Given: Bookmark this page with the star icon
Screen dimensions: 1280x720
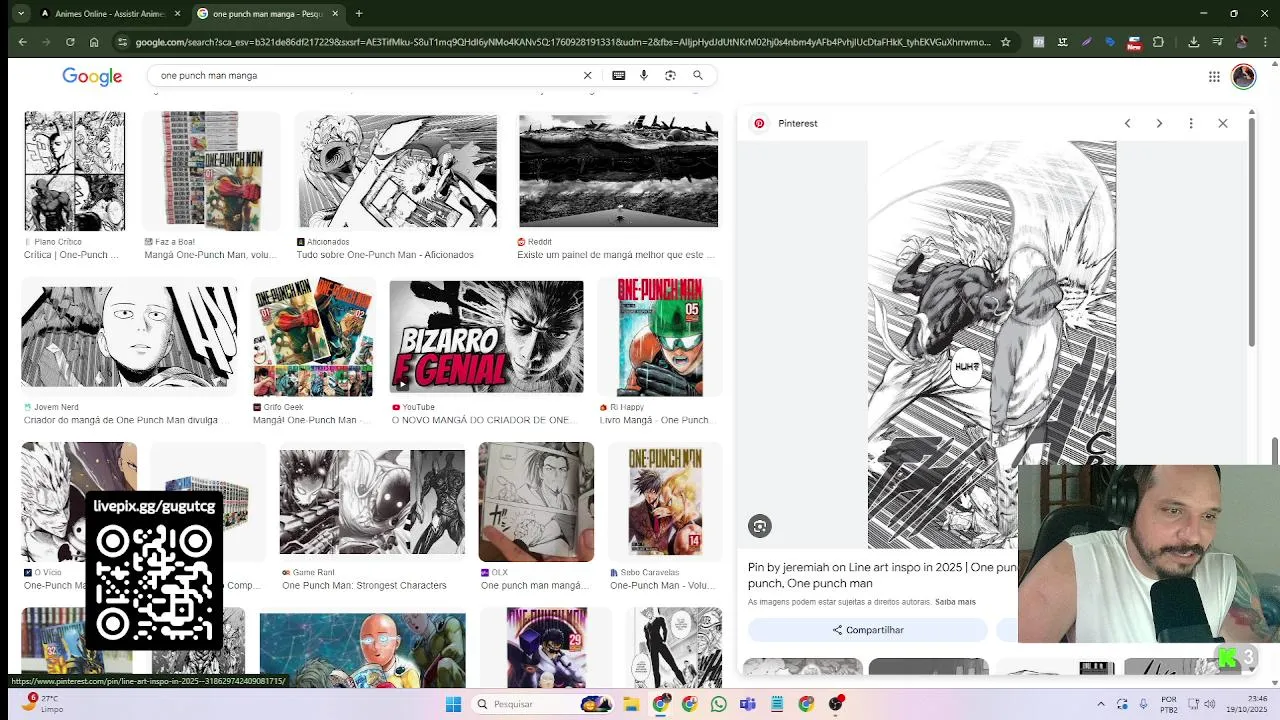Looking at the screenshot, I should pos(1005,42).
